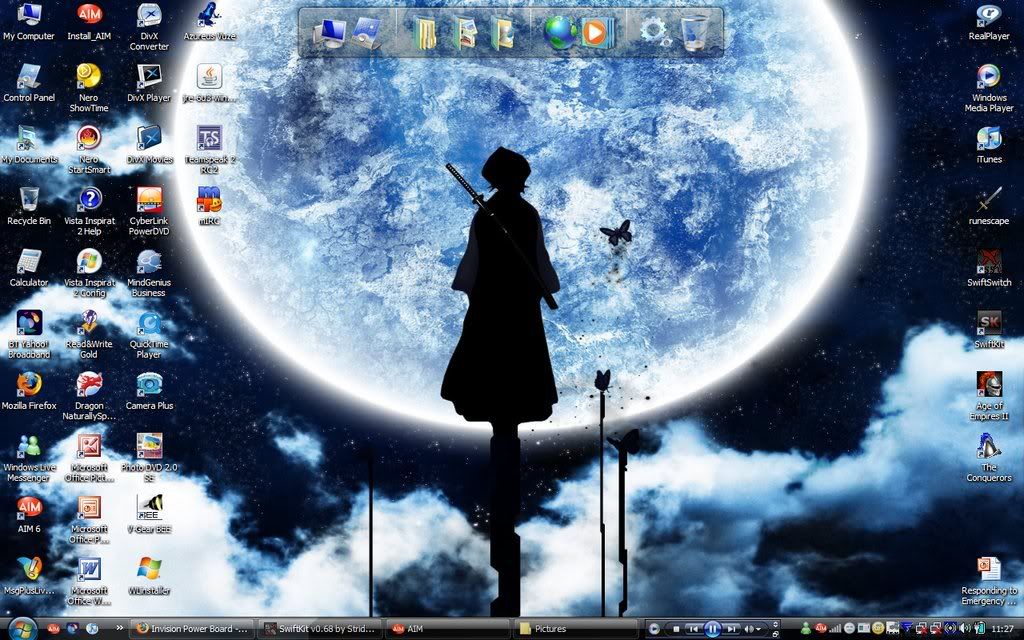Screen dimensions: 1024x640
Task: Click the computer monitor dock icon
Action: pyautogui.click(x=330, y=33)
